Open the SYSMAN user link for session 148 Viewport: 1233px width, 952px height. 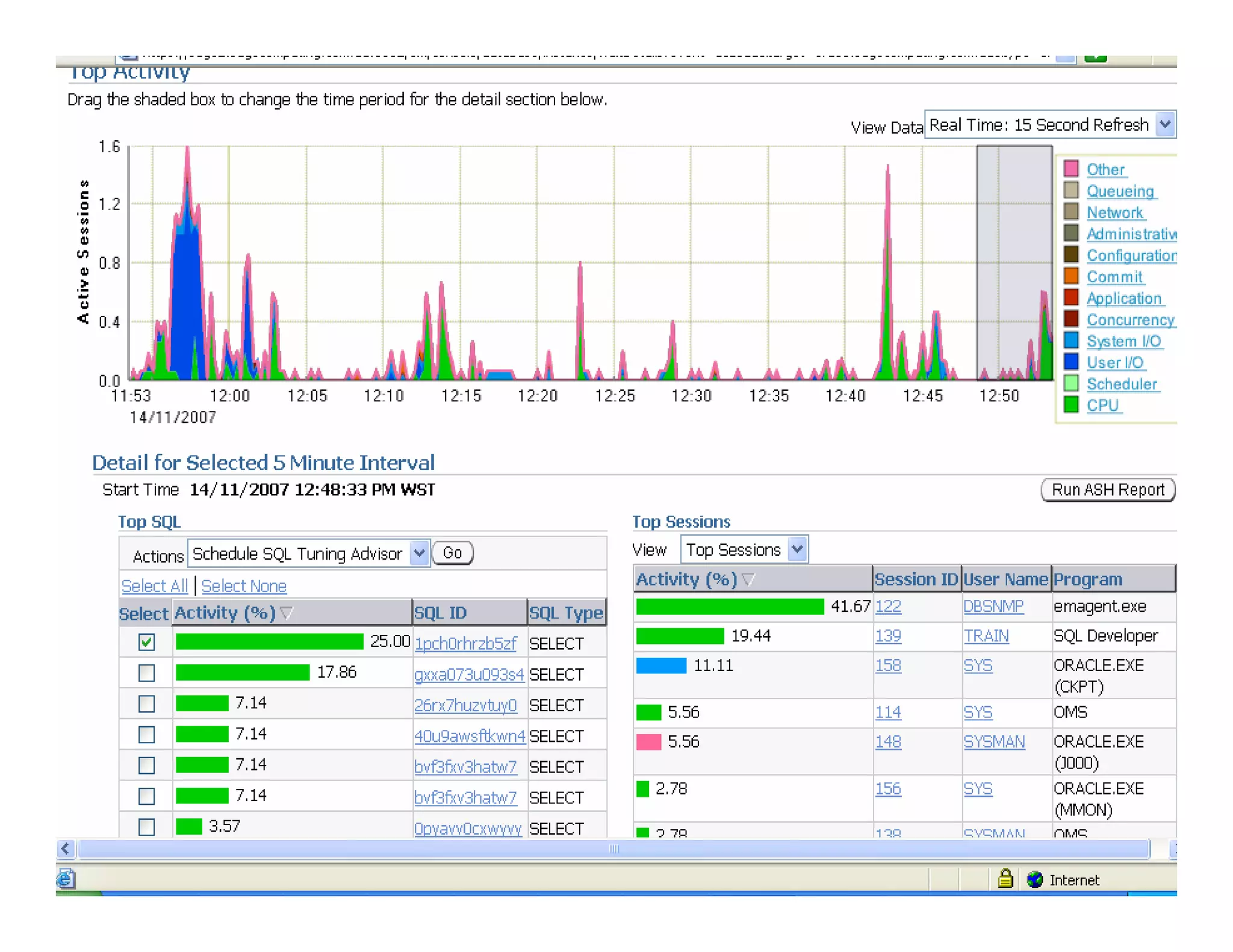coord(994,741)
